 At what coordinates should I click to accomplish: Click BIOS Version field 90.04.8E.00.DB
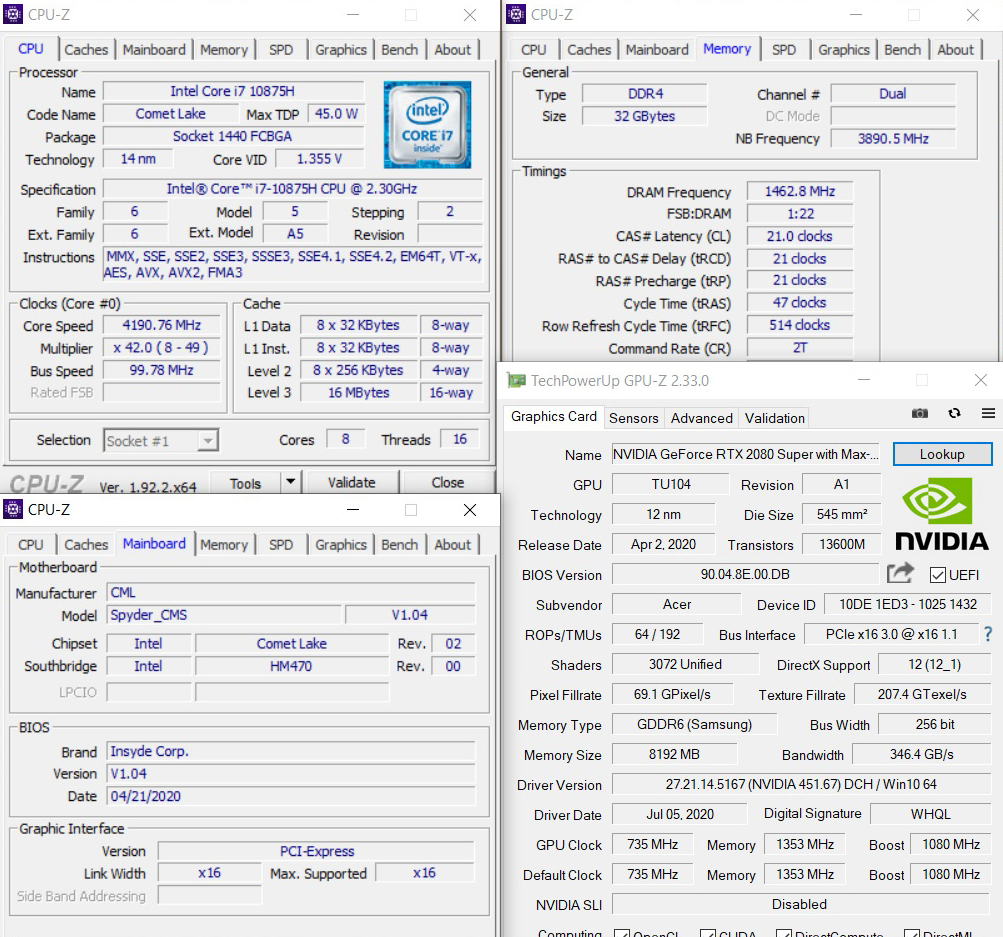pyautogui.click(x=745, y=574)
